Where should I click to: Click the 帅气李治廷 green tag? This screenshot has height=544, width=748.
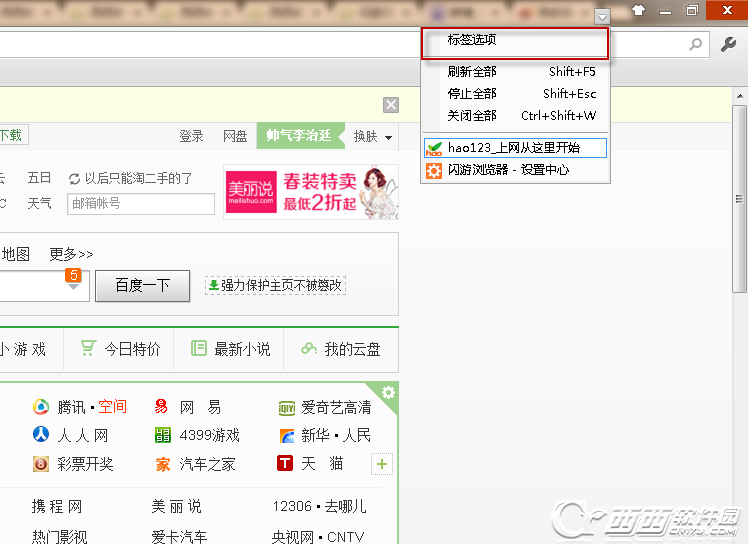tap(299, 136)
